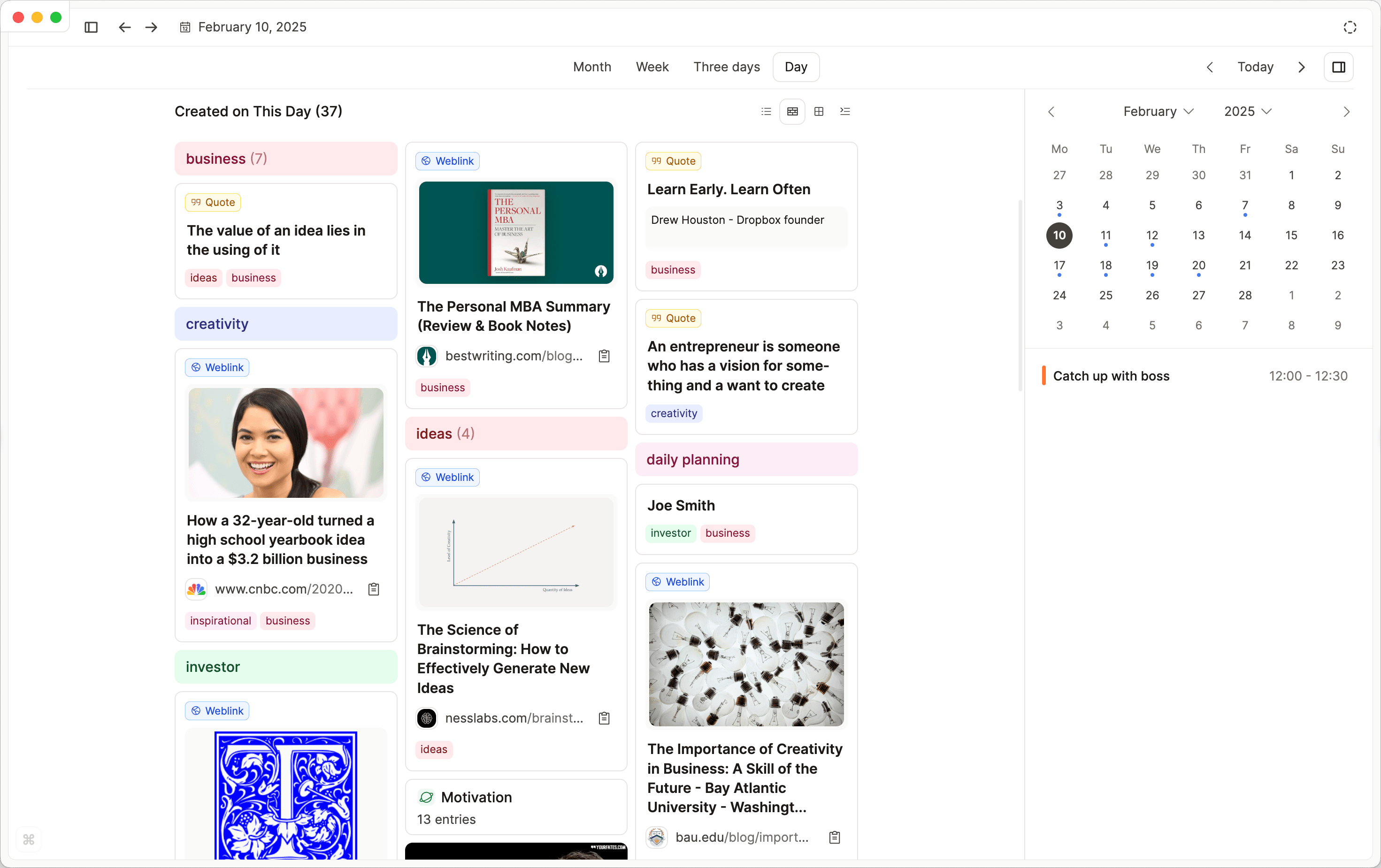Go to next month in mini calendar
Viewport: 1381px width, 868px height.
[1346, 112]
